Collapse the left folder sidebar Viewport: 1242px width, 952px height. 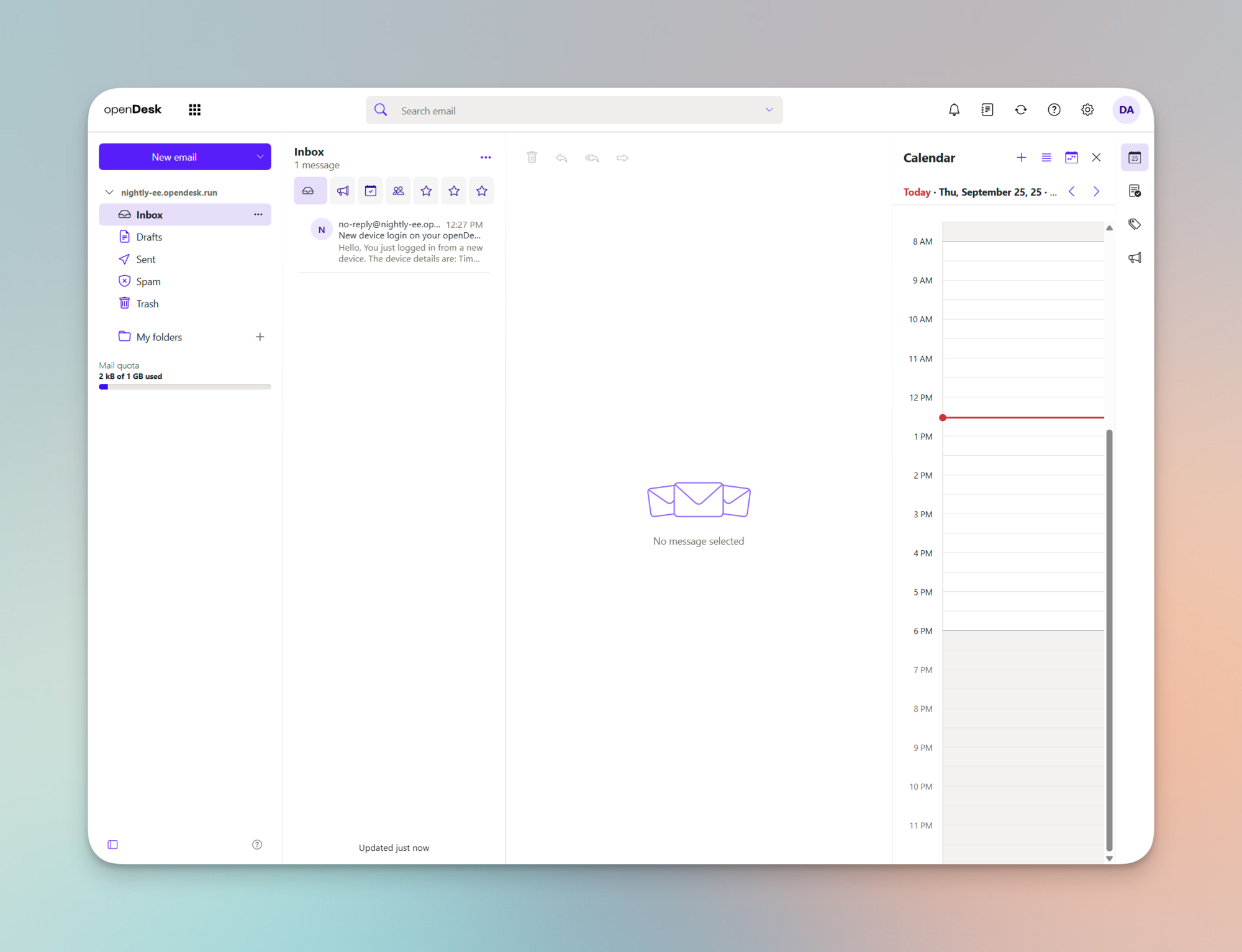112,844
